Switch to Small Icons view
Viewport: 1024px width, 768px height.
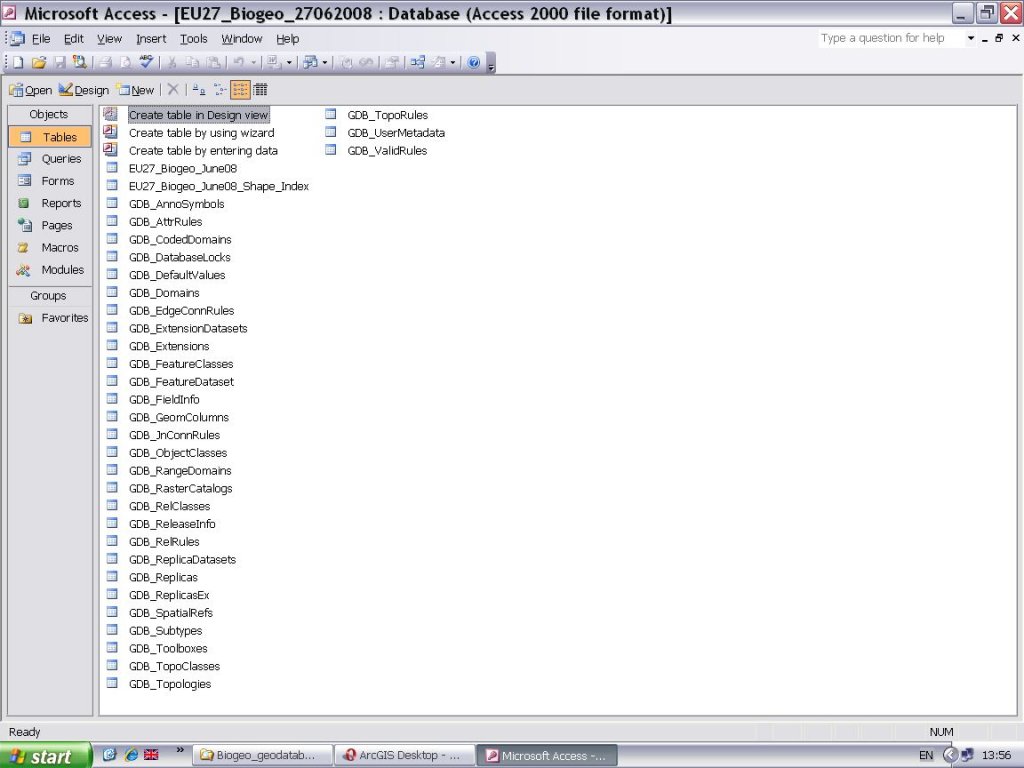220,89
